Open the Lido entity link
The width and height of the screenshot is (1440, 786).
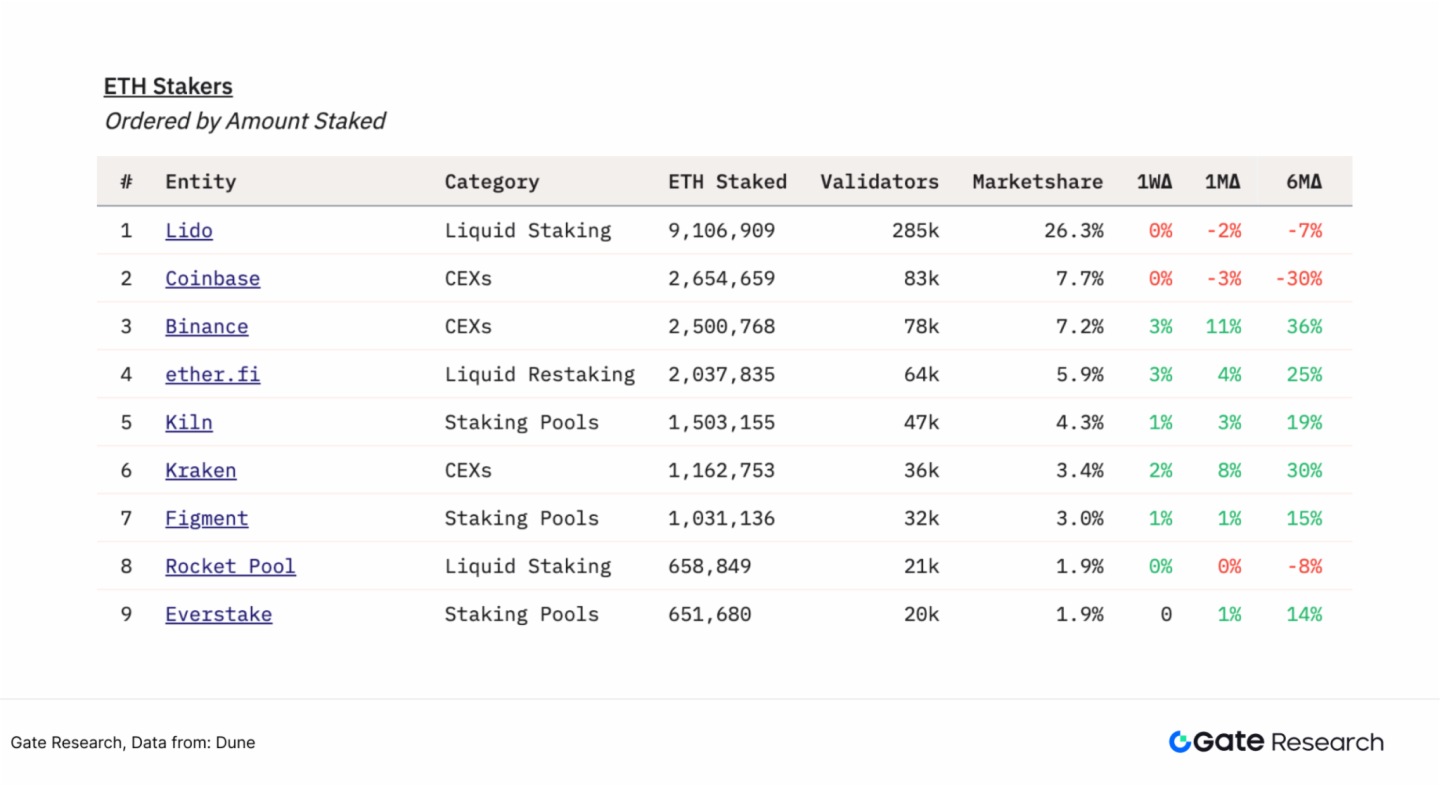click(x=189, y=231)
